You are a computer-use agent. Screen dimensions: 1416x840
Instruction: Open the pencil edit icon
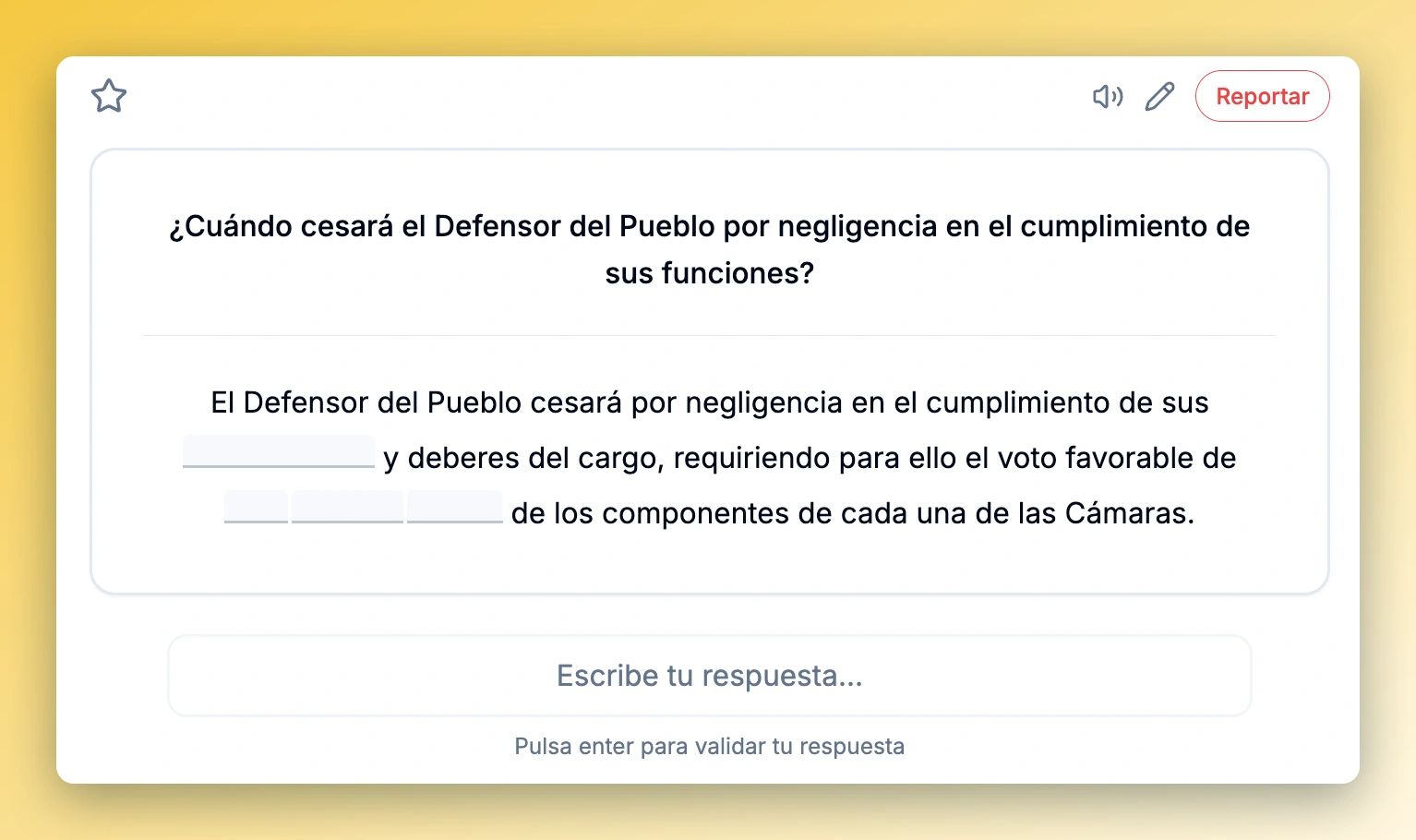[x=1159, y=96]
